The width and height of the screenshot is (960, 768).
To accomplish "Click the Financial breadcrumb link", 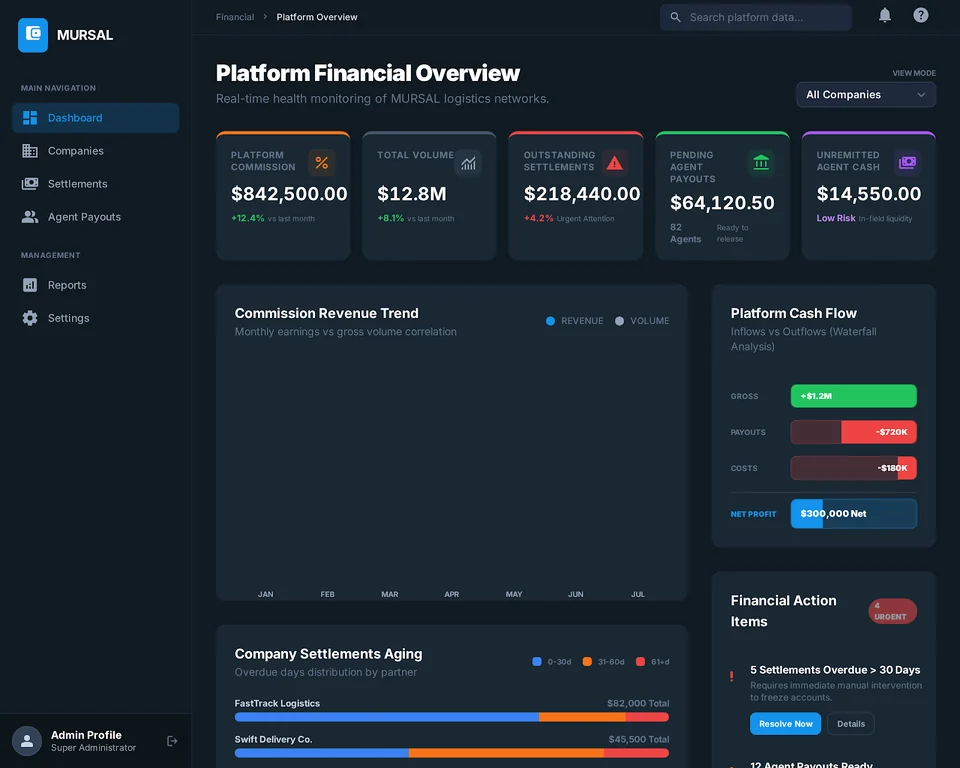I will coord(235,17).
